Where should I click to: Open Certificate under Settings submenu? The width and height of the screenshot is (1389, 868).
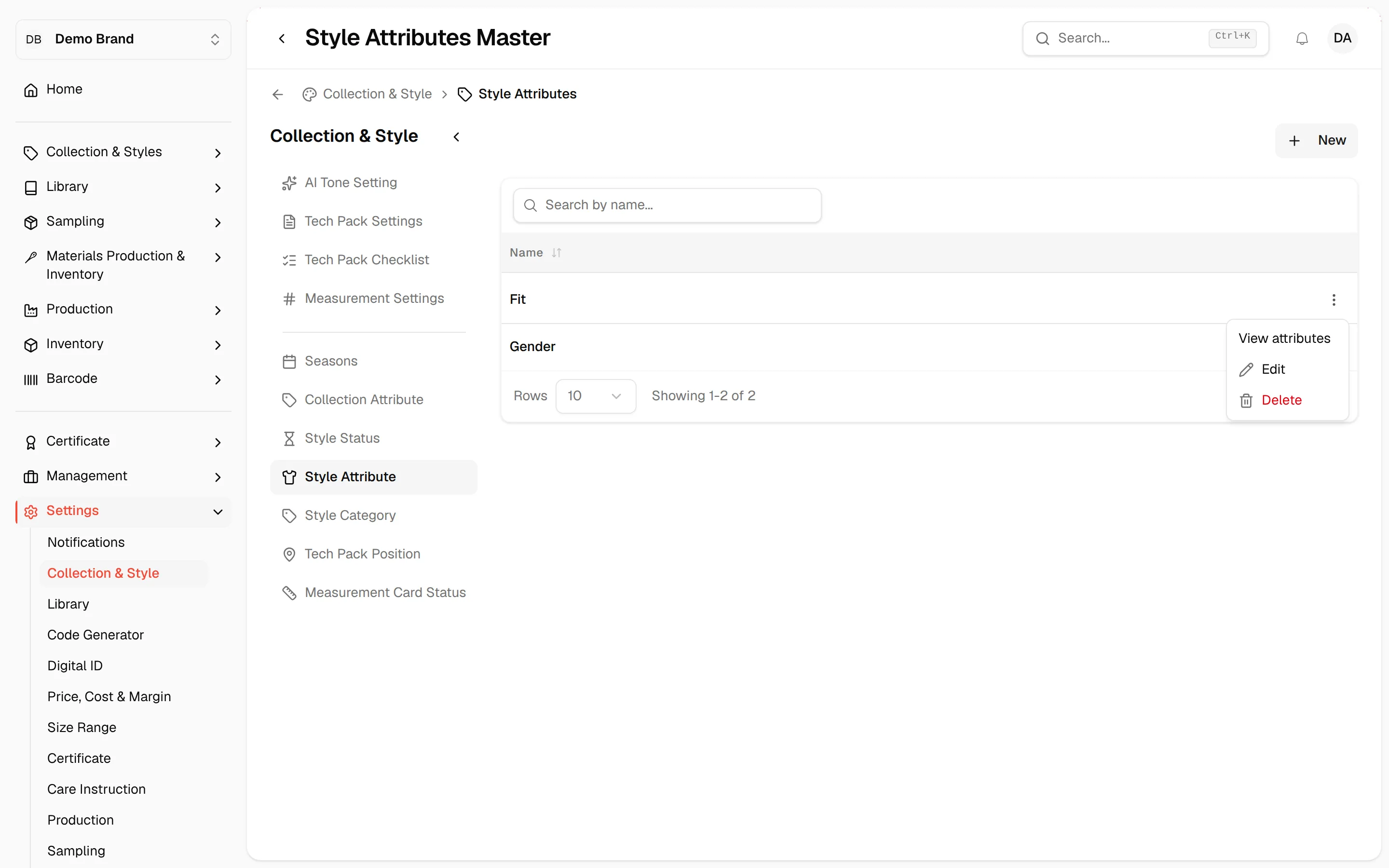pos(79,759)
